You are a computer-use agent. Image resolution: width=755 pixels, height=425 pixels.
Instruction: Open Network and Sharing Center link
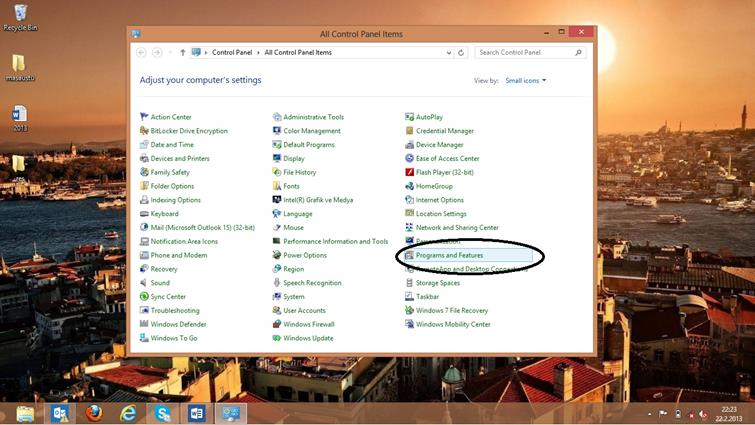point(457,227)
